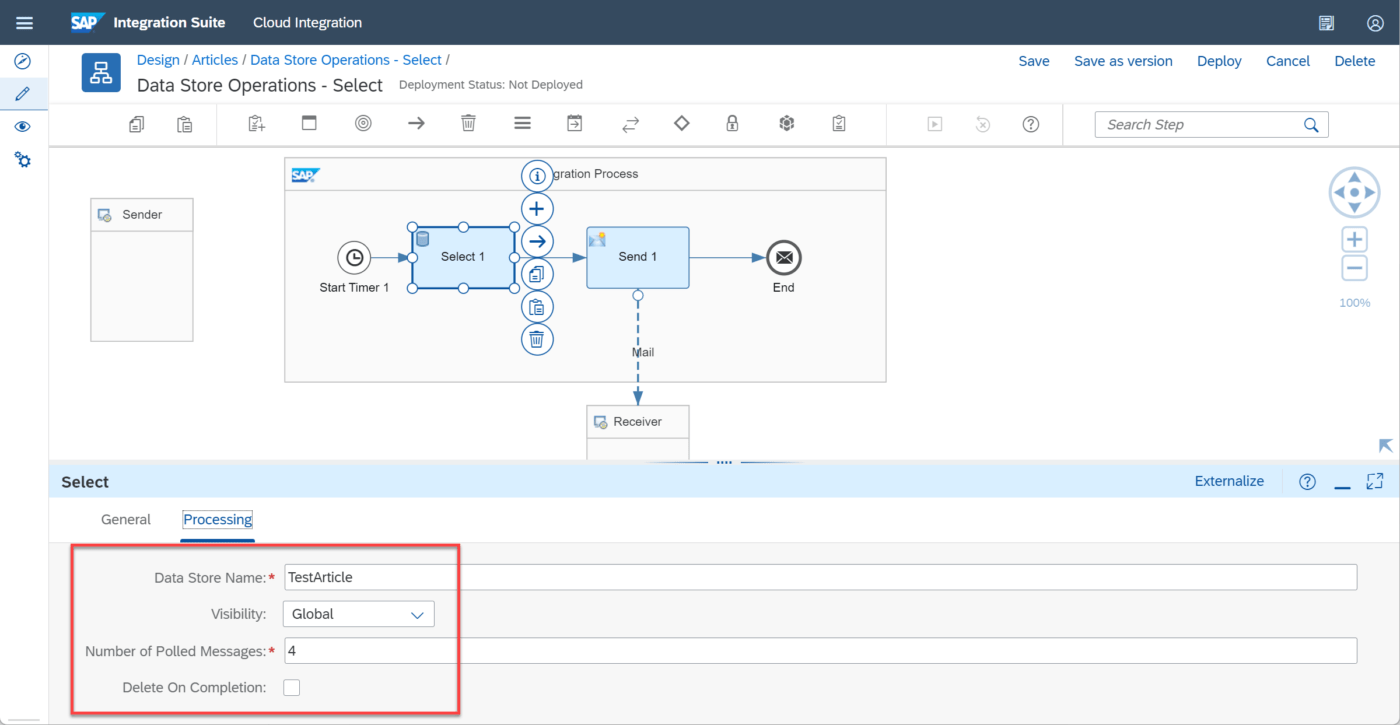Click the canvas pan navigation wheel

pyautogui.click(x=1355, y=192)
